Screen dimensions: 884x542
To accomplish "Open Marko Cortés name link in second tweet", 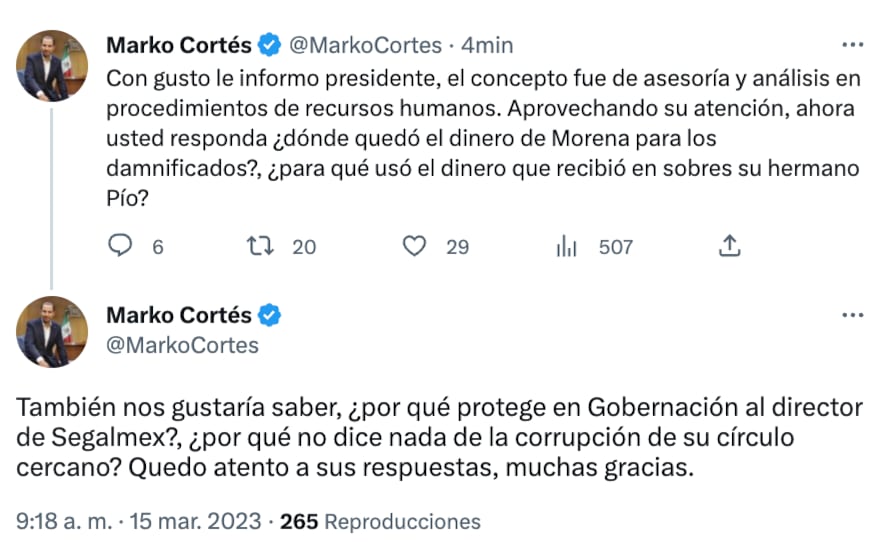I will coord(179,315).
